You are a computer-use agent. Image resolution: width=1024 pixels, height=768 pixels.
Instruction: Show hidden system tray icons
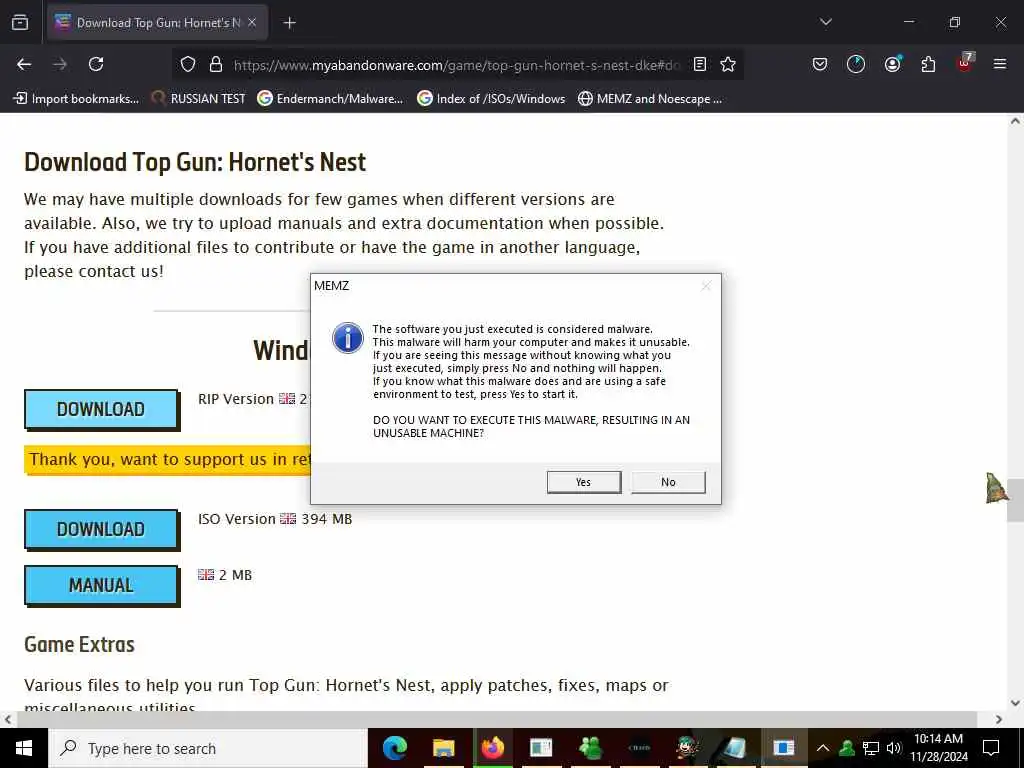click(x=823, y=748)
